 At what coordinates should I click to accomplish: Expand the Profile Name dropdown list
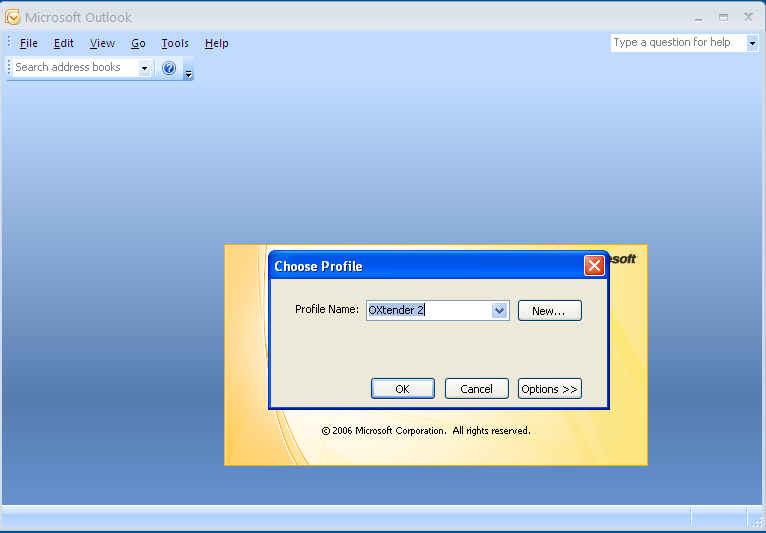tap(499, 310)
